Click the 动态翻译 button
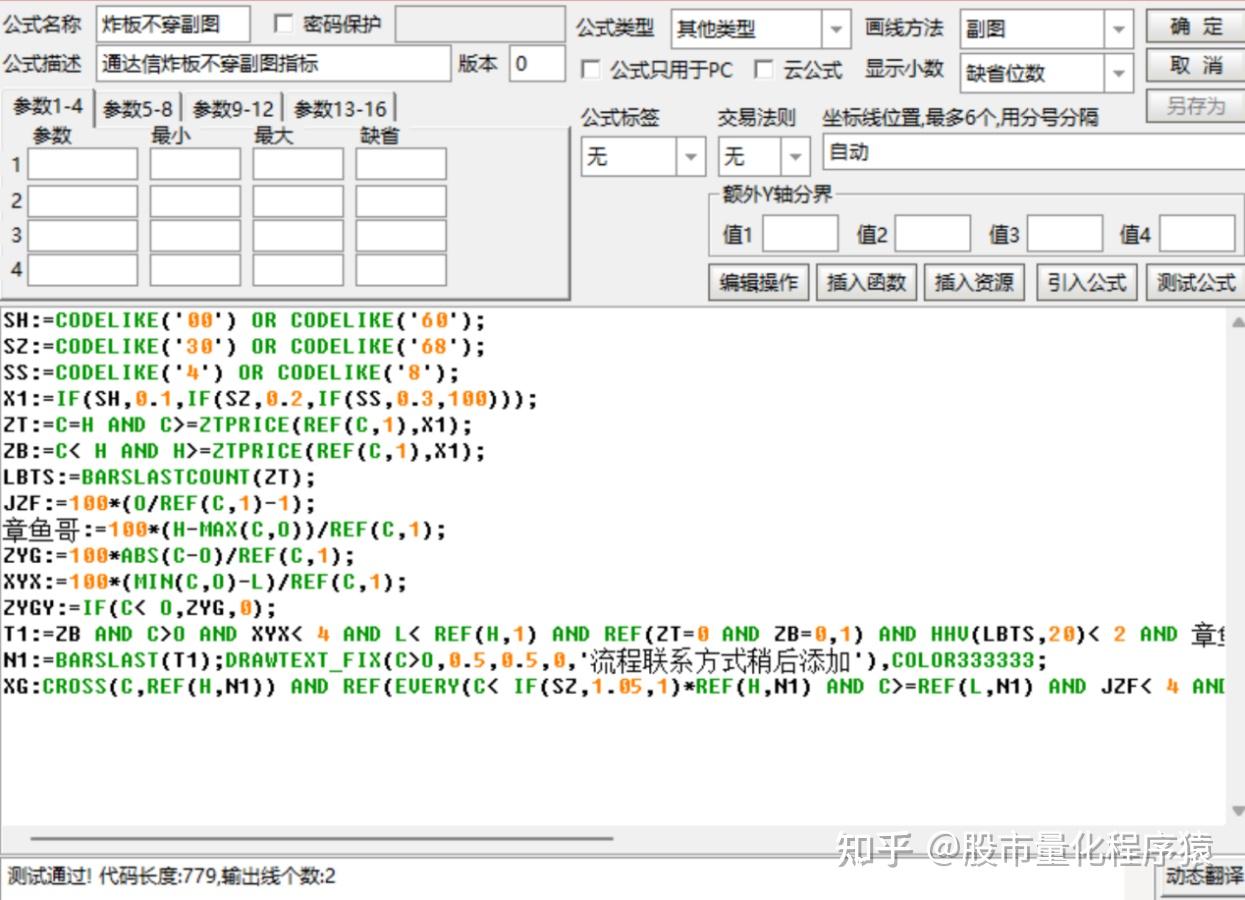Viewport: 1245px width, 900px height. [x=1203, y=878]
